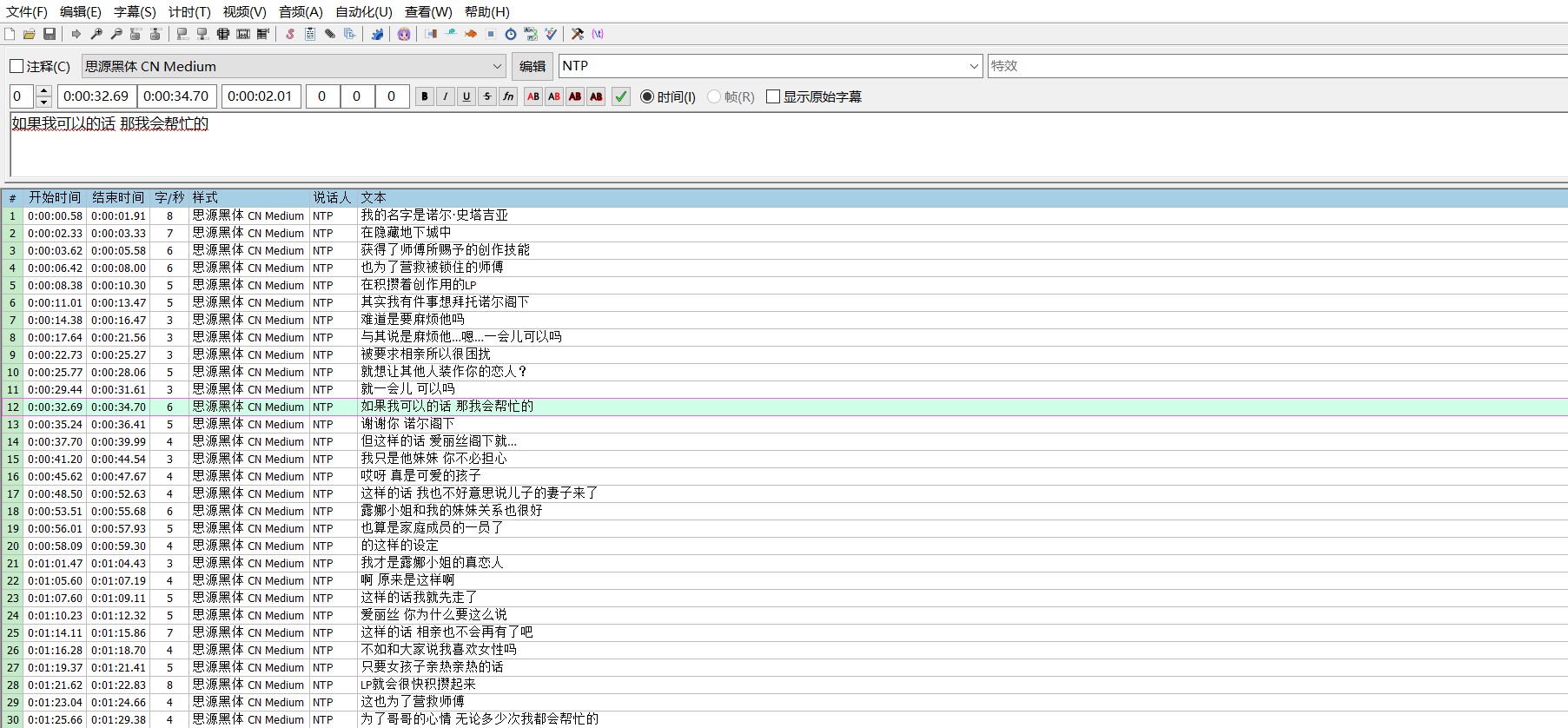The image size is (1568, 728).
Task: Expand the 思源黑体 CN Medium style dropdown
Action: 497,66
